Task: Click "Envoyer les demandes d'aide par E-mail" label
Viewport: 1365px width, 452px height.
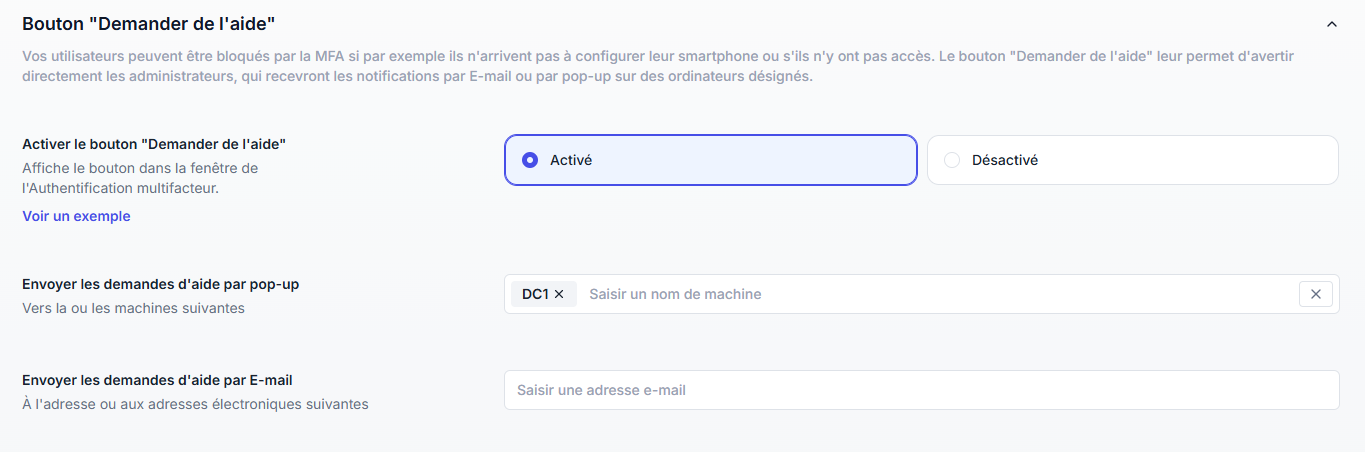Action: pyautogui.click(x=157, y=380)
